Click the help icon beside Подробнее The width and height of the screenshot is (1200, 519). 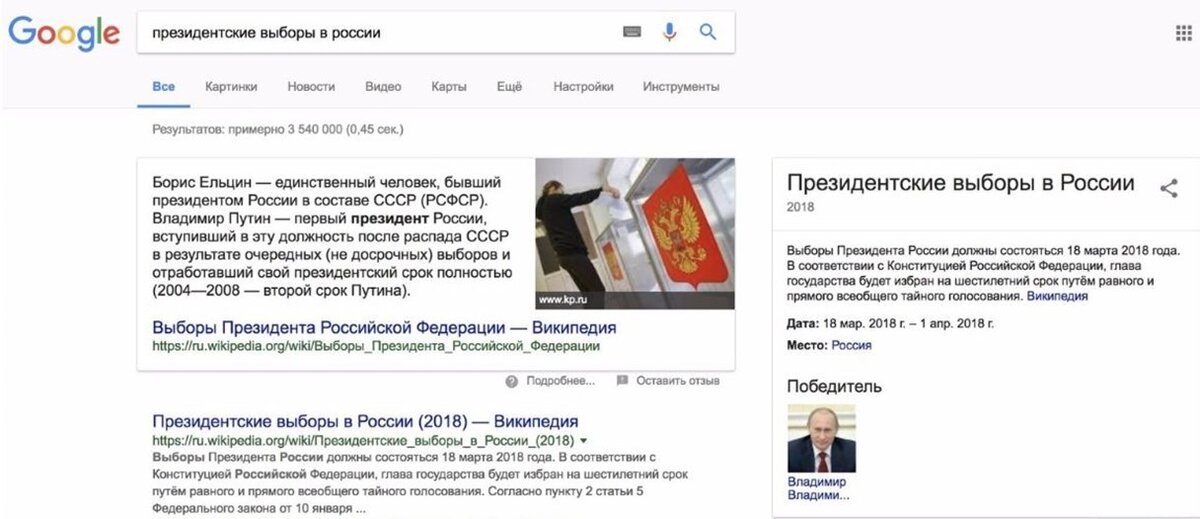click(x=511, y=381)
